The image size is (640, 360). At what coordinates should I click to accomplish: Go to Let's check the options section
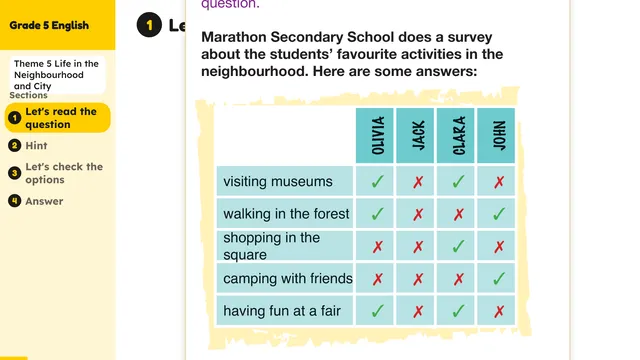(64, 173)
